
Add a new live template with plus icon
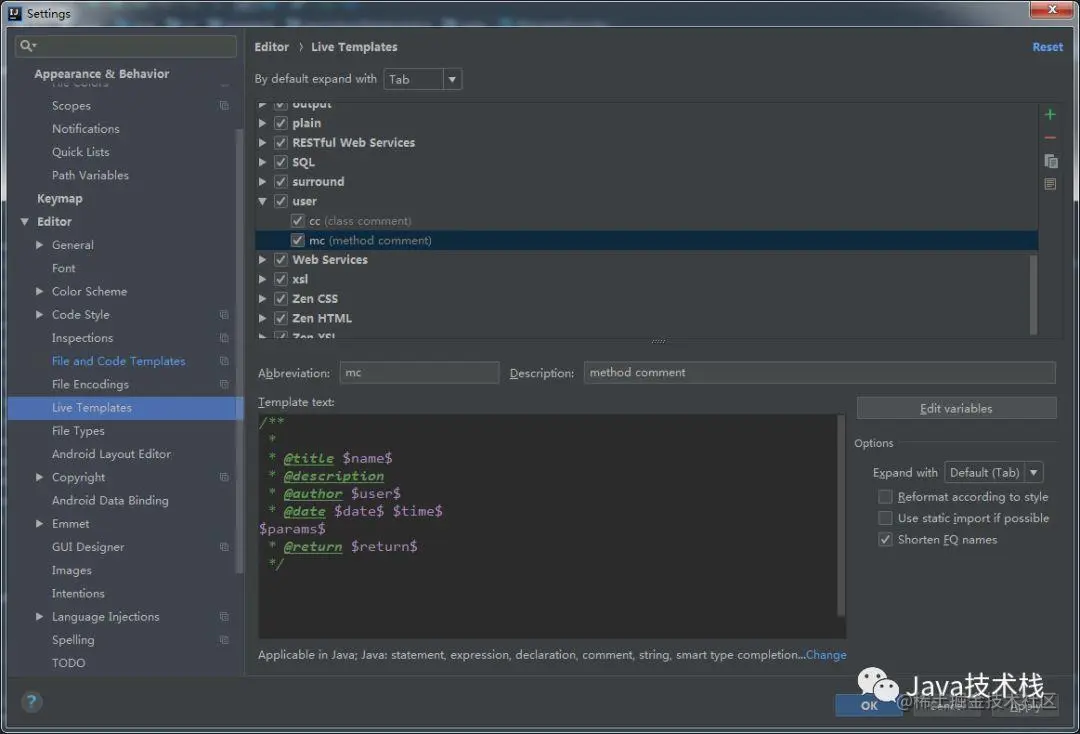[1050, 114]
